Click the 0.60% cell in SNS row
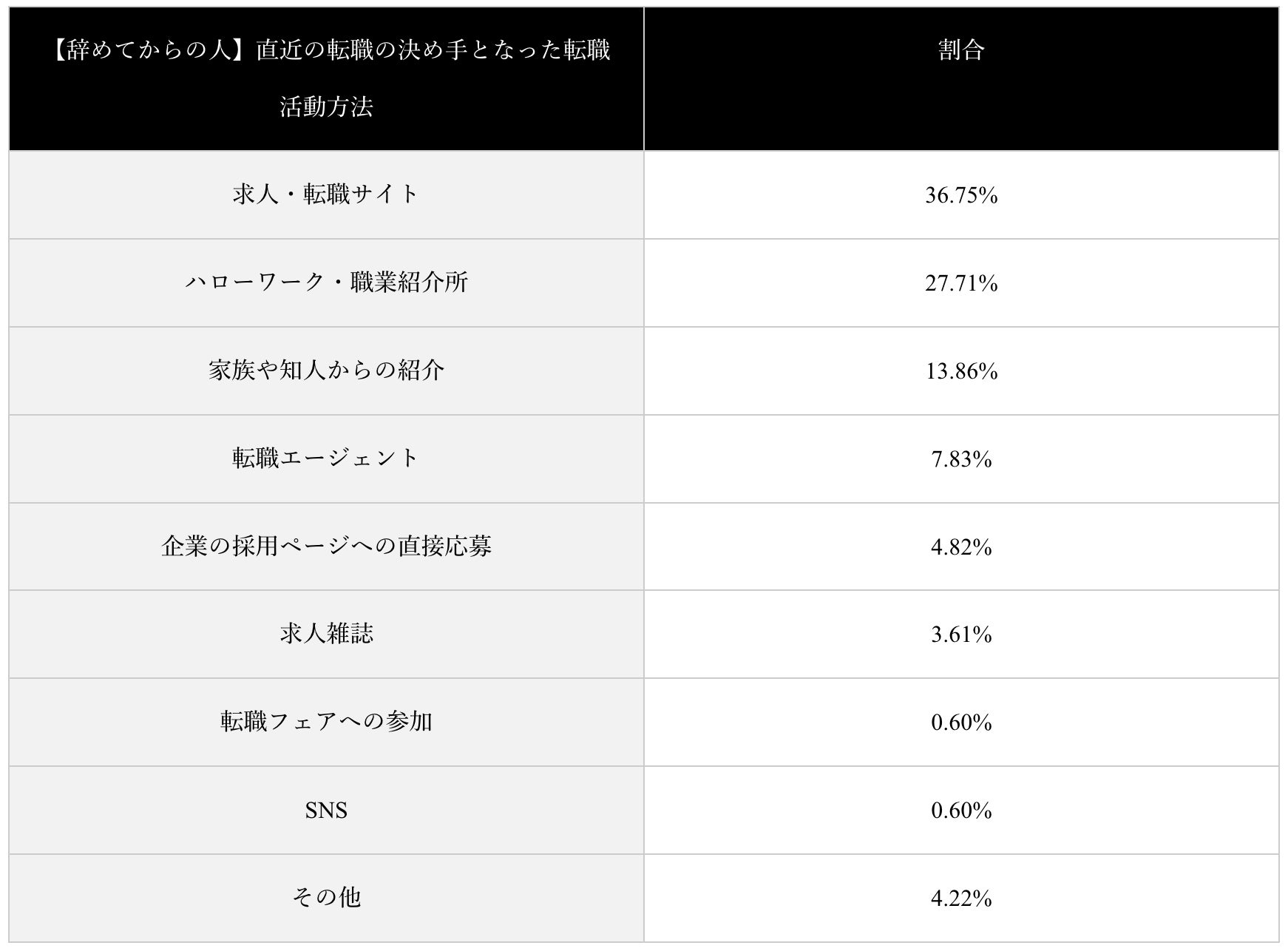The width and height of the screenshot is (1288, 951). point(960,810)
